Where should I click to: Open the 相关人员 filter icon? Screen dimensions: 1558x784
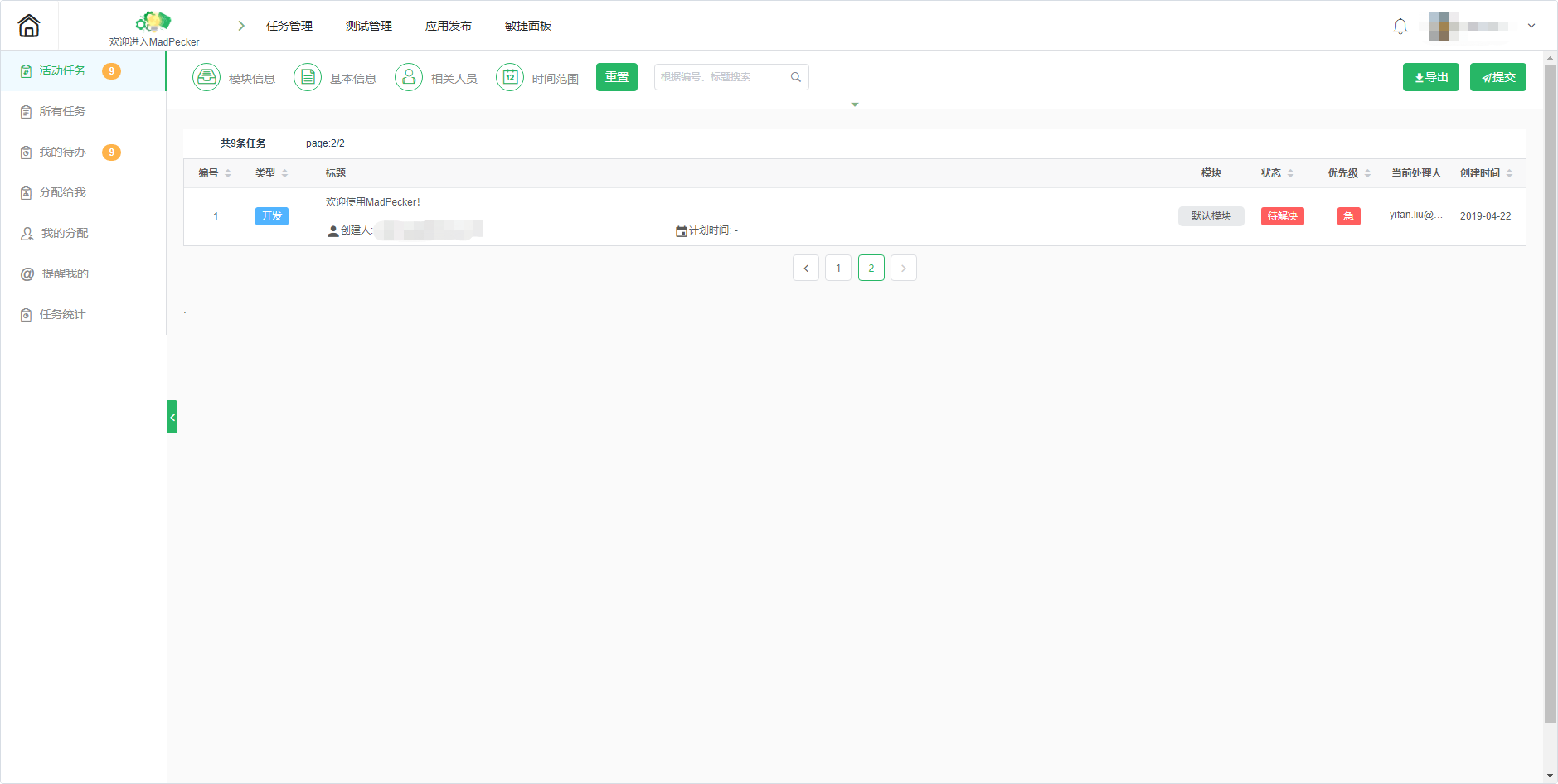(409, 77)
